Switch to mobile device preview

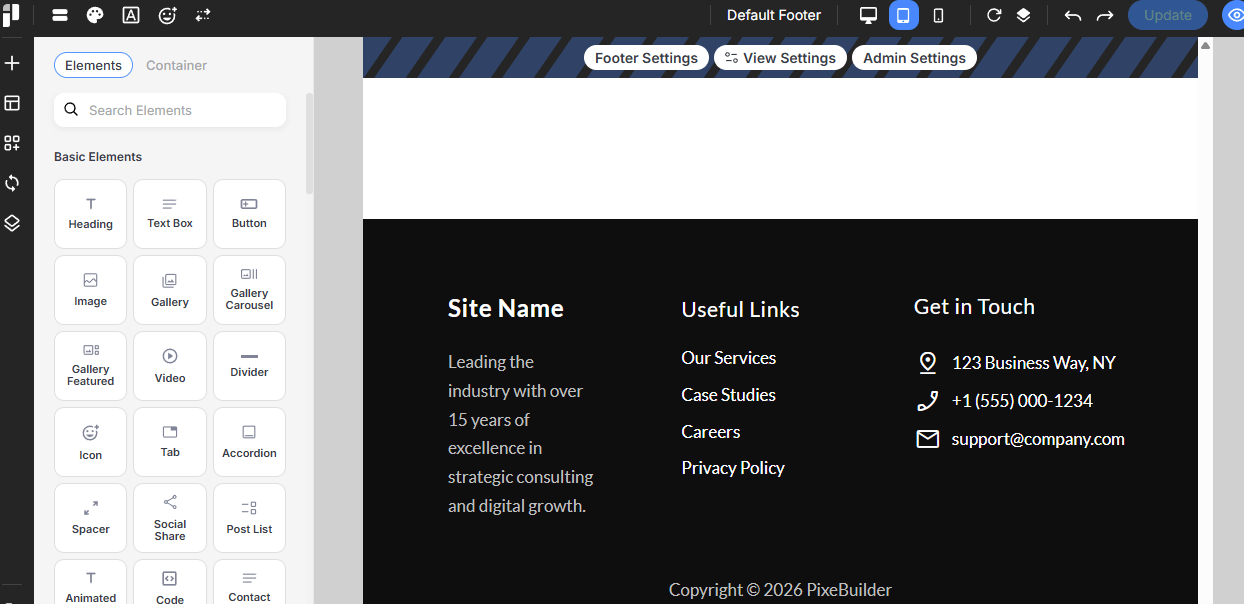[x=938, y=15]
